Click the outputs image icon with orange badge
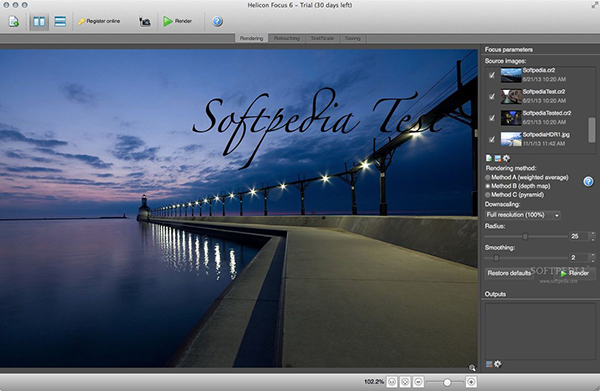The image size is (600, 391). 489,364
